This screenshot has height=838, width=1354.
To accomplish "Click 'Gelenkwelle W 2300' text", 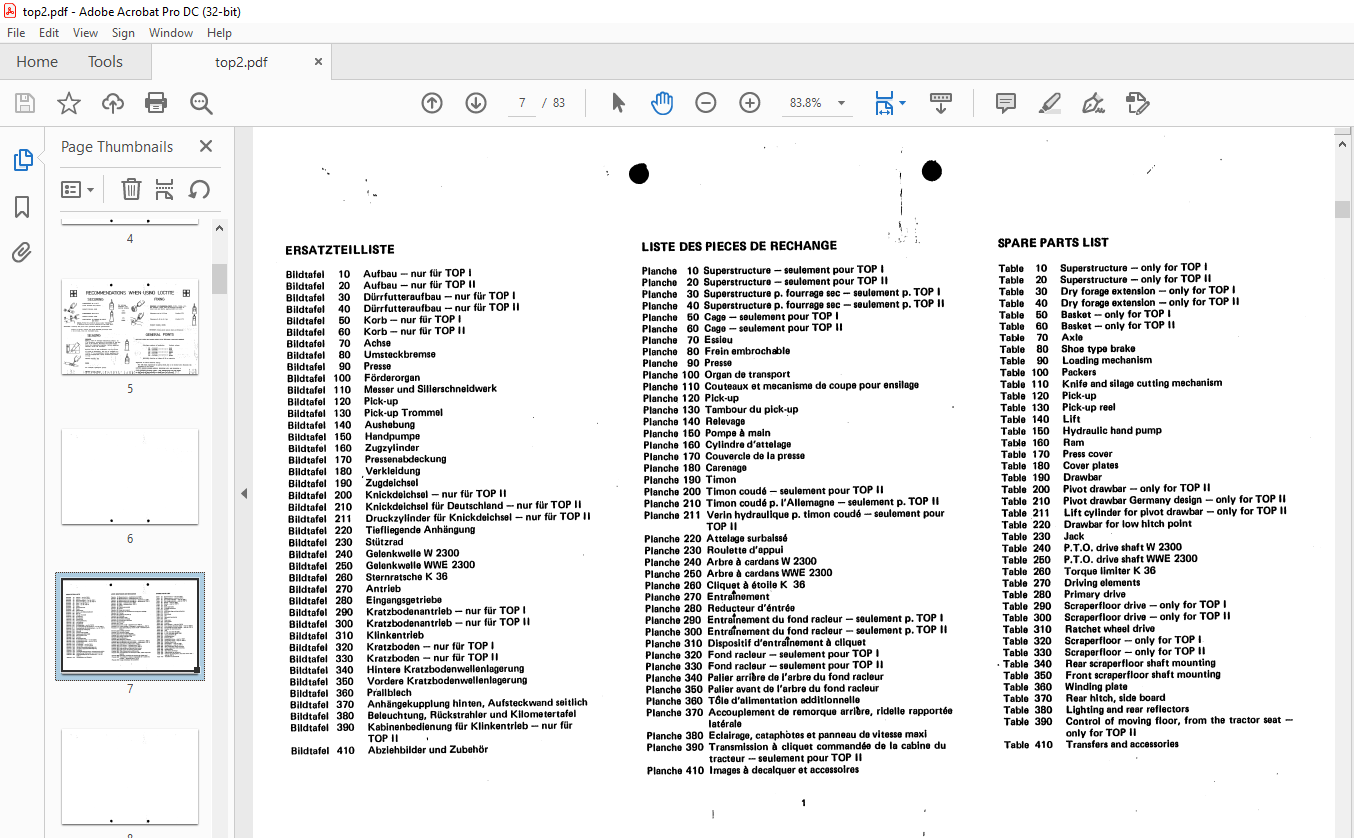I will 412,553.
